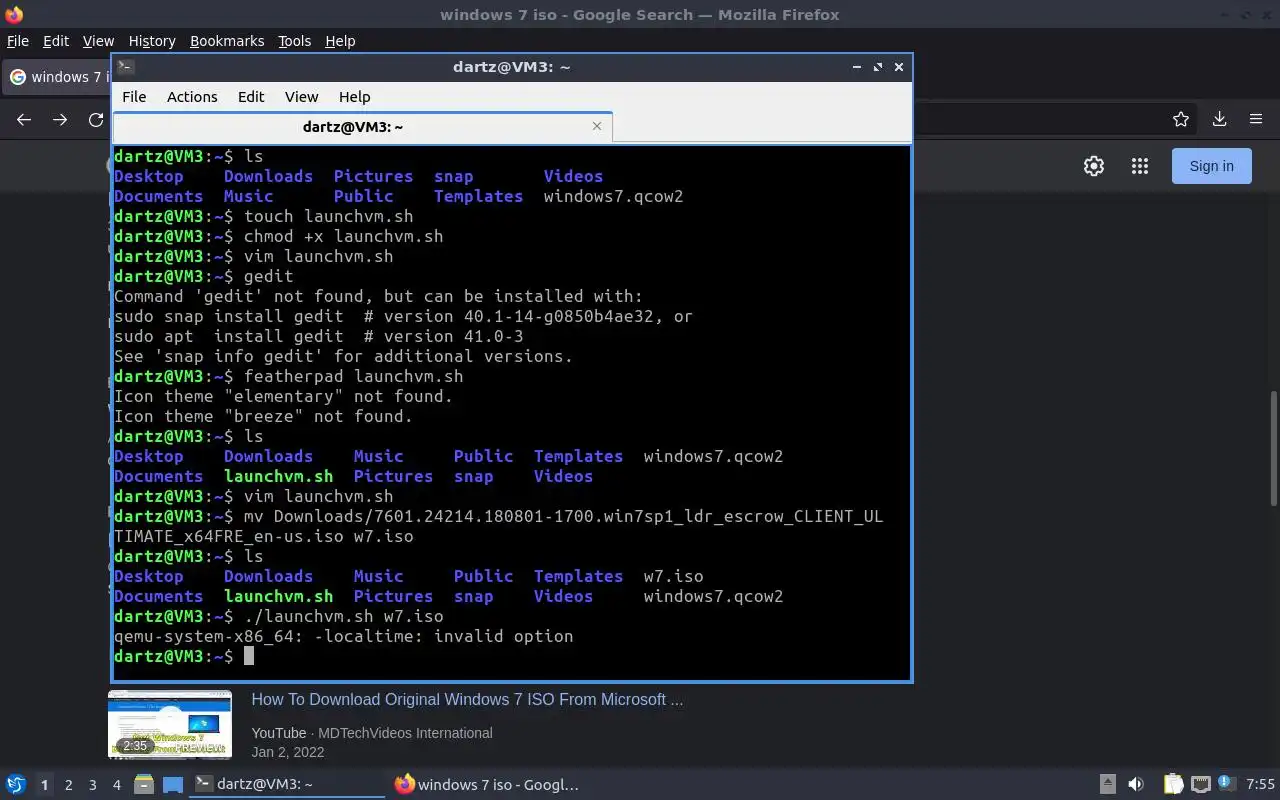Open Firefox Help menu
Image resolution: width=1280 pixels, height=800 pixels.
pos(340,41)
